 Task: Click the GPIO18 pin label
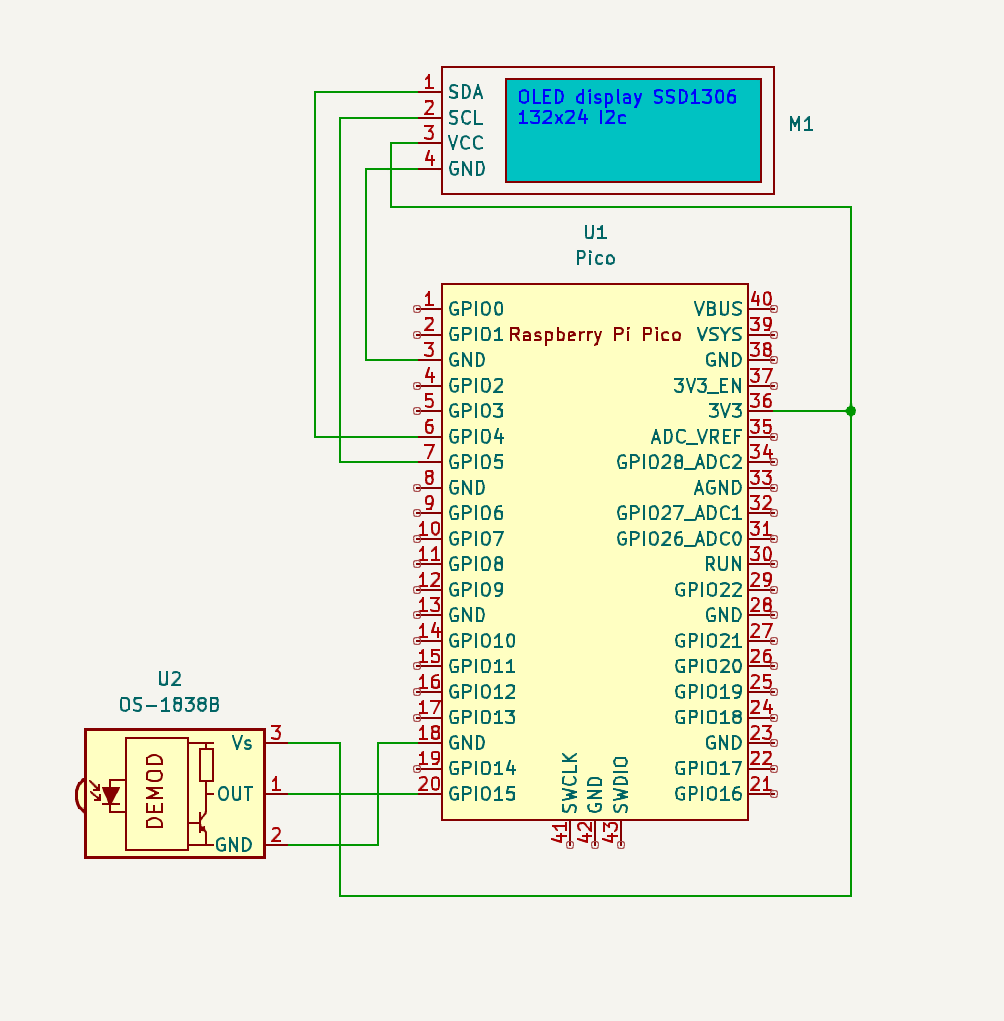[x=708, y=717]
